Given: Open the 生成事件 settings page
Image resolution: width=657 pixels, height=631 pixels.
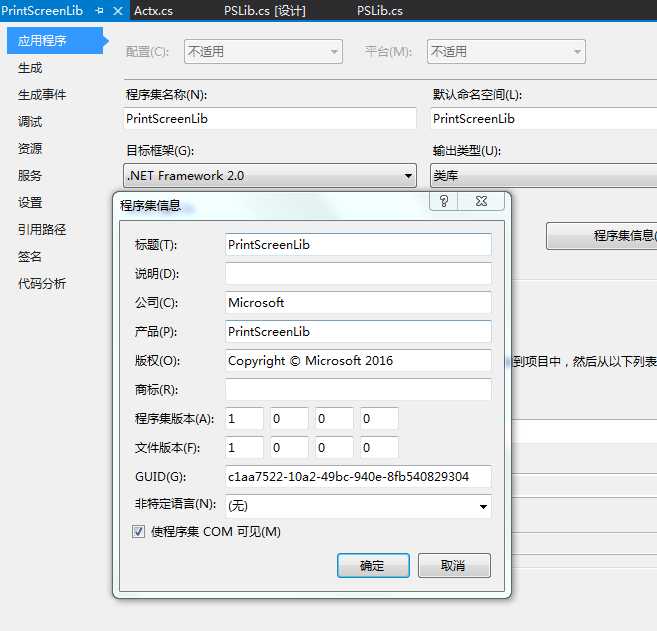Looking at the screenshot, I should [42, 95].
